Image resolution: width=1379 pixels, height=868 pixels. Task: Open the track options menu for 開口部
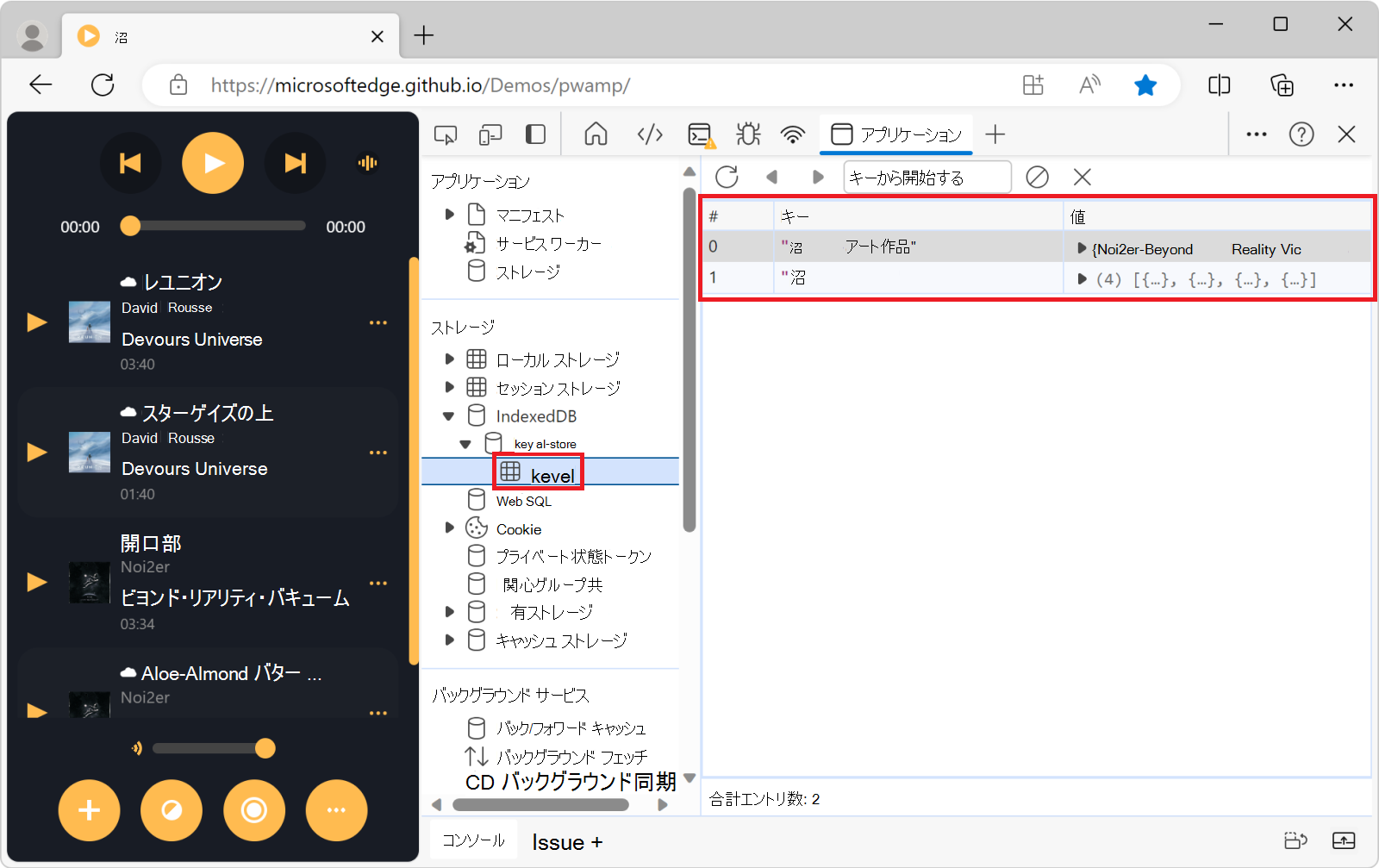[378, 583]
